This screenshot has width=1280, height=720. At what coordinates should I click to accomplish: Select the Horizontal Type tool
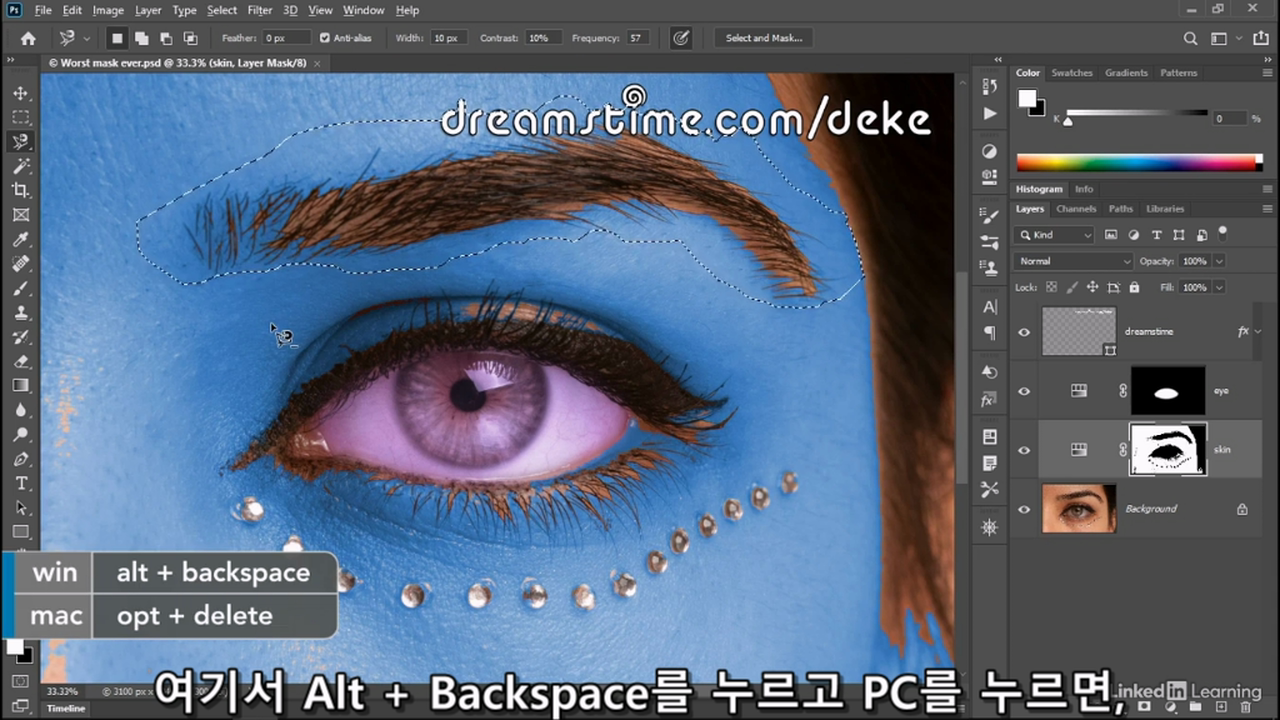point(21,483)
